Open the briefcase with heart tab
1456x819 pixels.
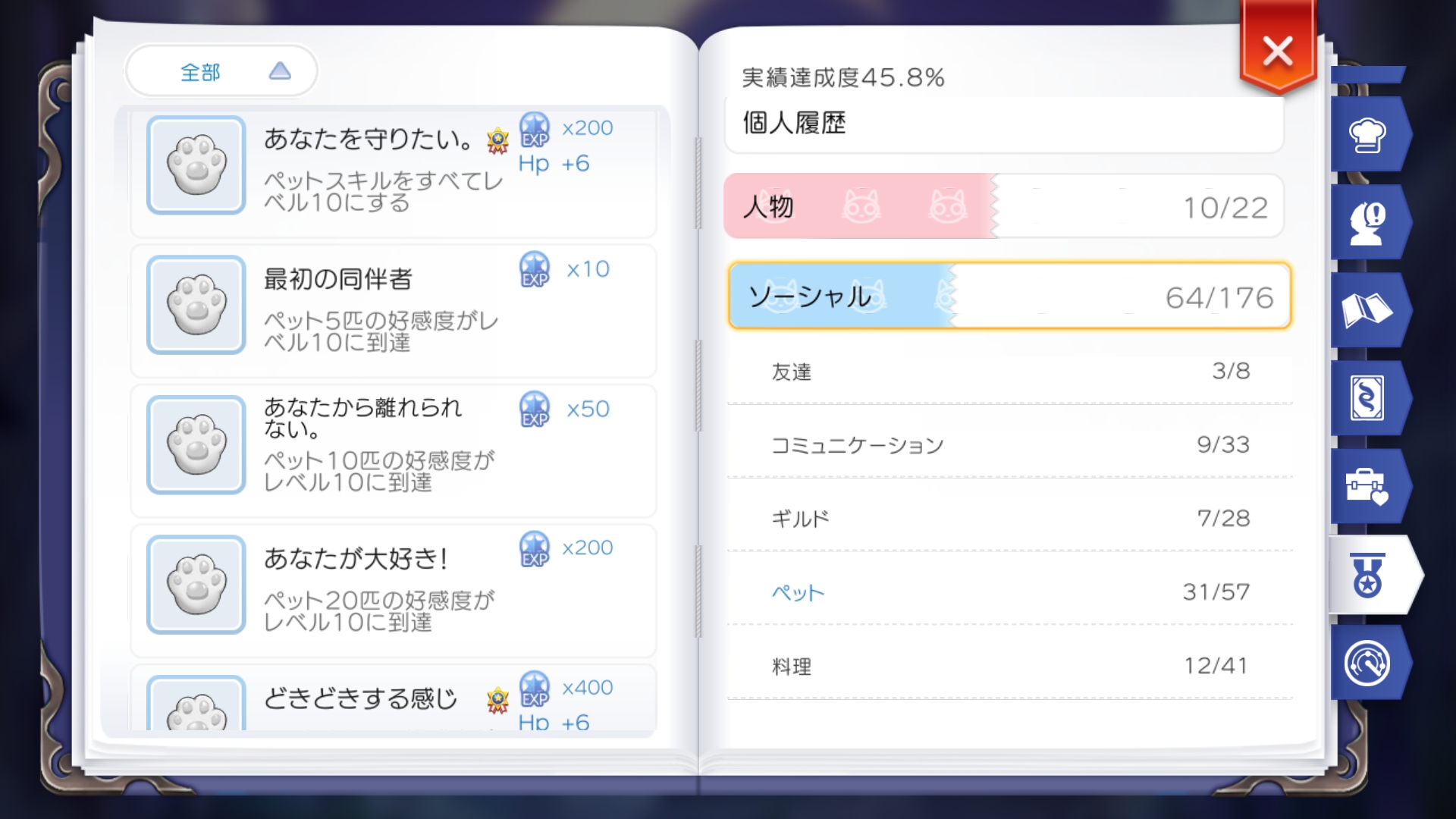point(1368,486)
